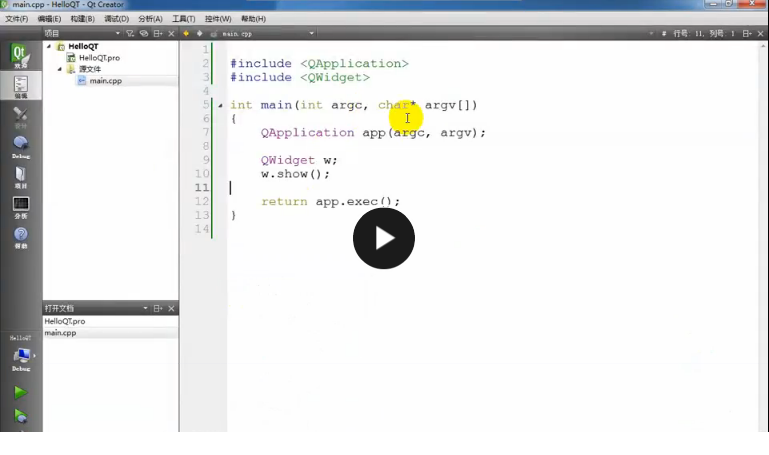Open the Design mode icon
The image size is (769, 455).
point(21,118)
